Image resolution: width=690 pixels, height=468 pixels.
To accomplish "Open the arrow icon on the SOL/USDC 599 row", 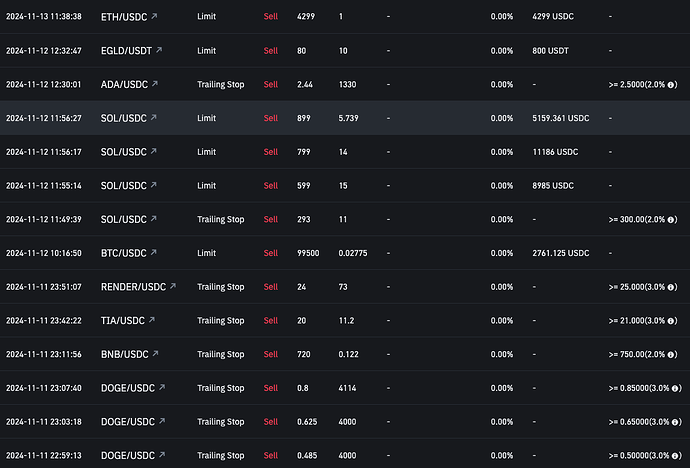I will coord(153,185).
